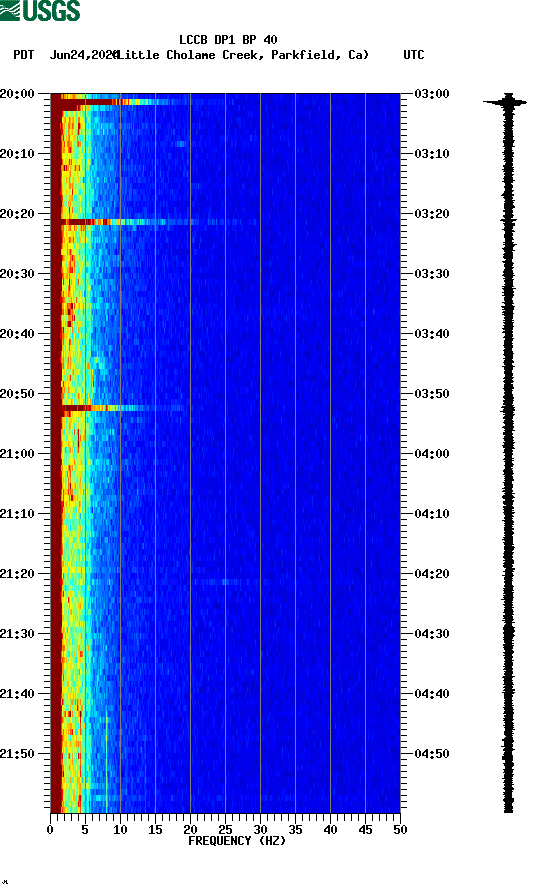552x893 pixels.
Task: Click the 'UTC' timezone label
Action: click(414, 55)
